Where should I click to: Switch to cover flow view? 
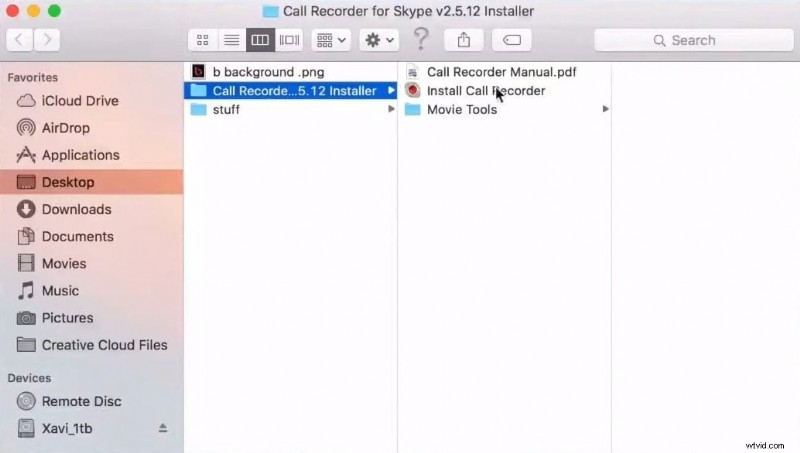click(x=289, y=40)
